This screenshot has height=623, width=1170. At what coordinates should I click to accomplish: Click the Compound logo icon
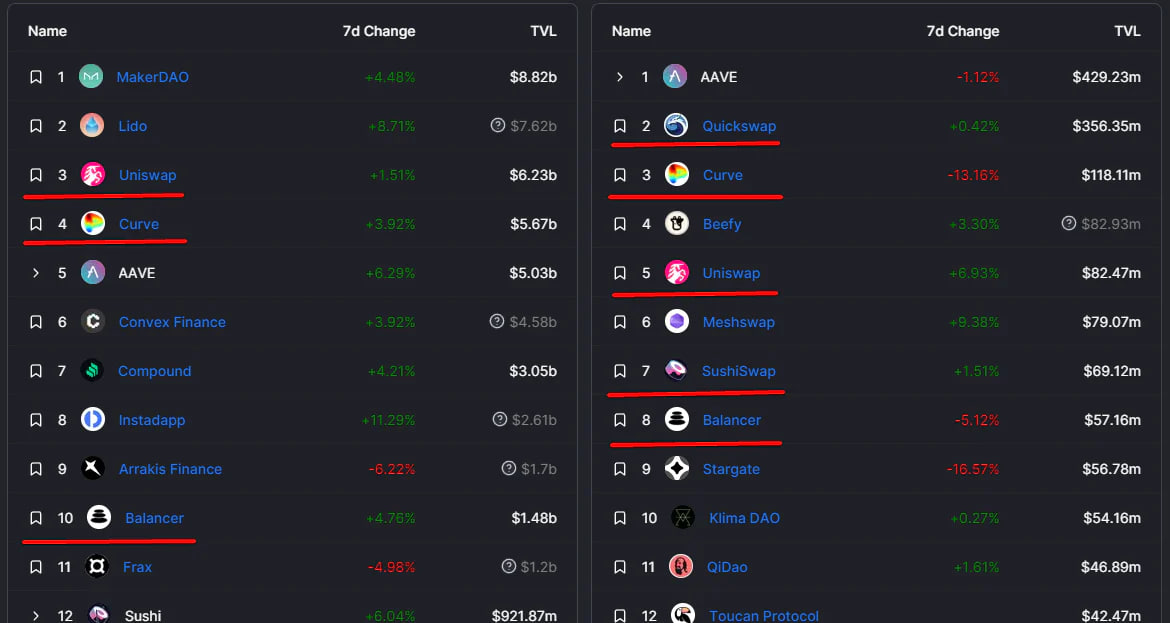92,371
